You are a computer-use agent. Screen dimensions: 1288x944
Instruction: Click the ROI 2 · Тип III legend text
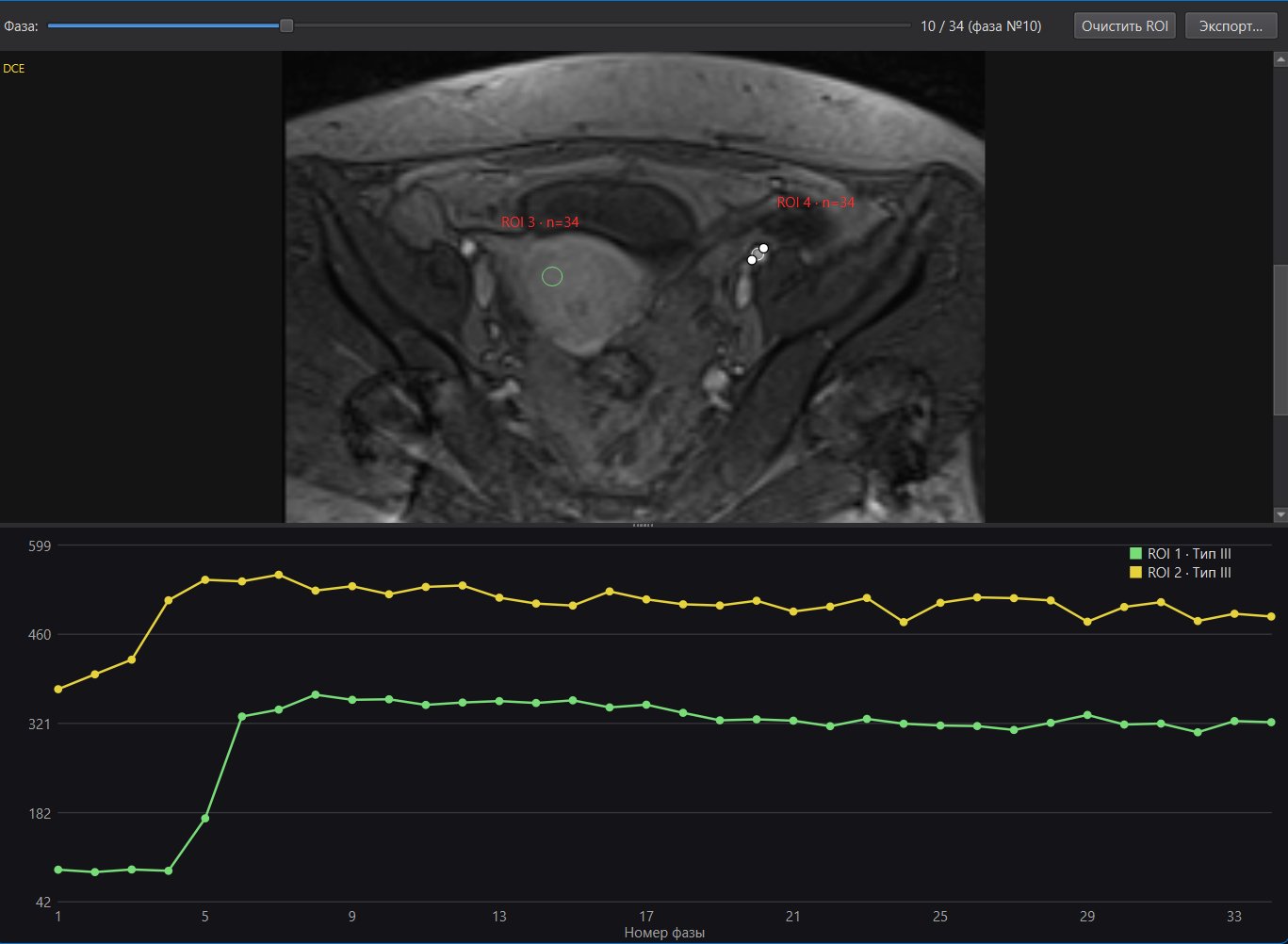[x=1189, y=573]
